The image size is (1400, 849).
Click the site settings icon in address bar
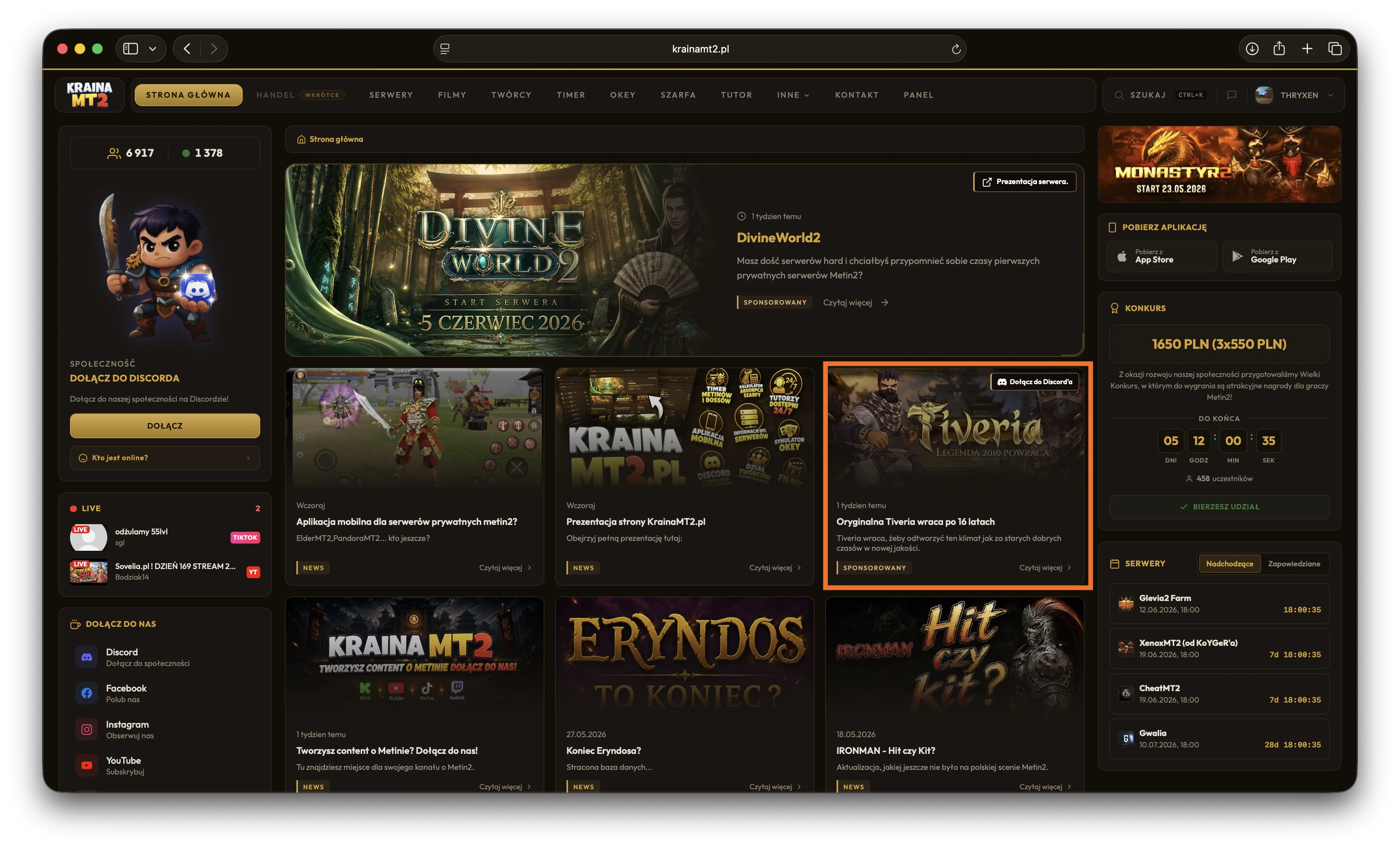click(x=445, y=49)
